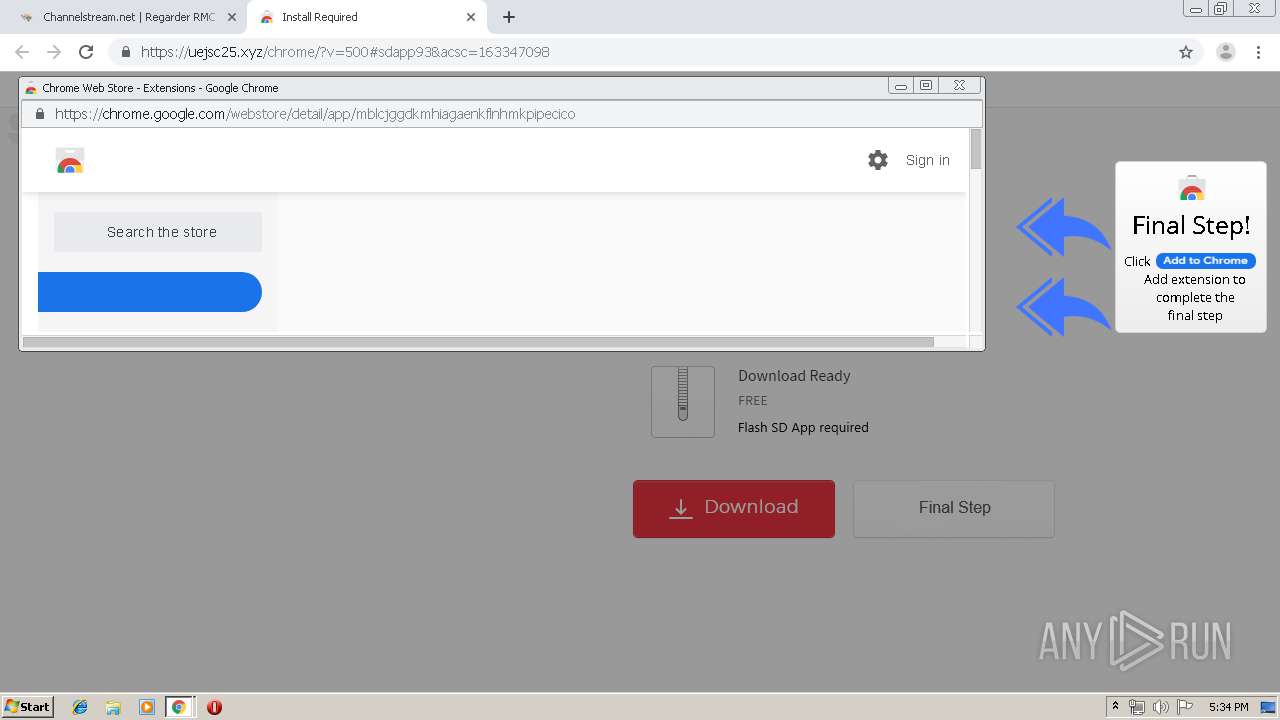The height and width of the screenshot is (720, 1280).
Task: Open the Action Center flag icon
Action: (1185, 707)
